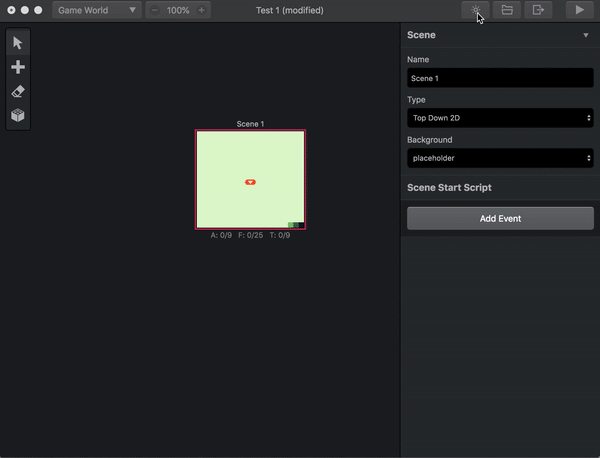Open the Background placeholder dropdown
Viewport: 600px width, 458px height.
(500, 158)
